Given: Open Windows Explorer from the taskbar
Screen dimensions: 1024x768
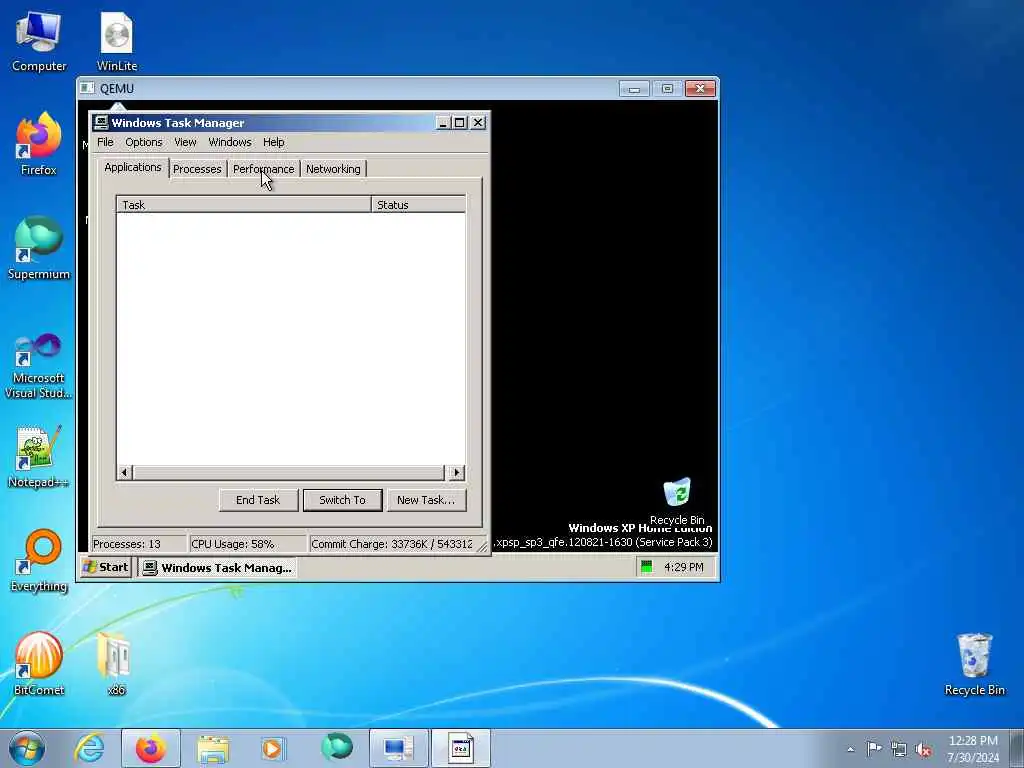Looking at the screenshot, I should pos(213,748).
